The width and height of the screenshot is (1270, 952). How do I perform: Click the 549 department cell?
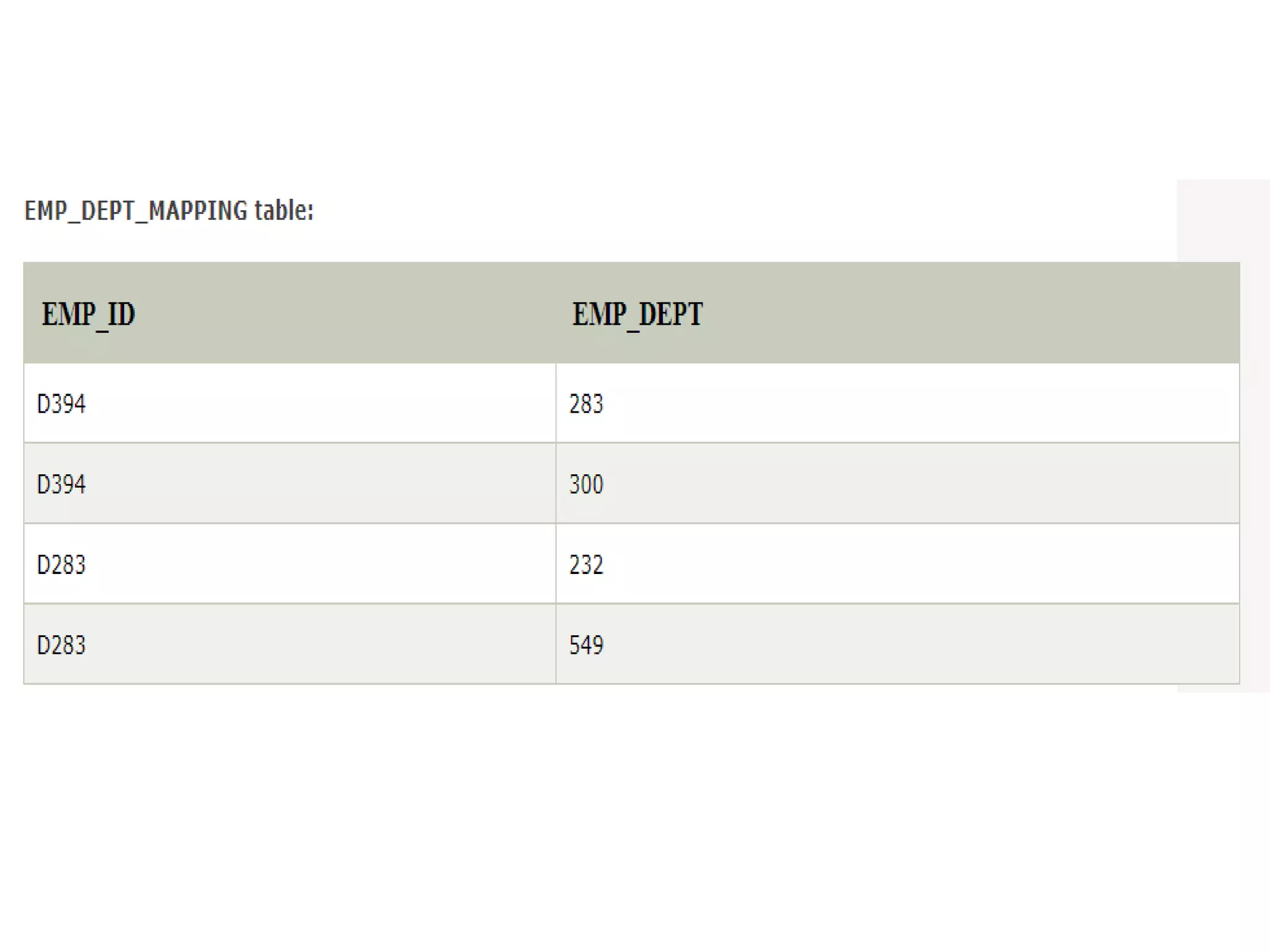586,645
